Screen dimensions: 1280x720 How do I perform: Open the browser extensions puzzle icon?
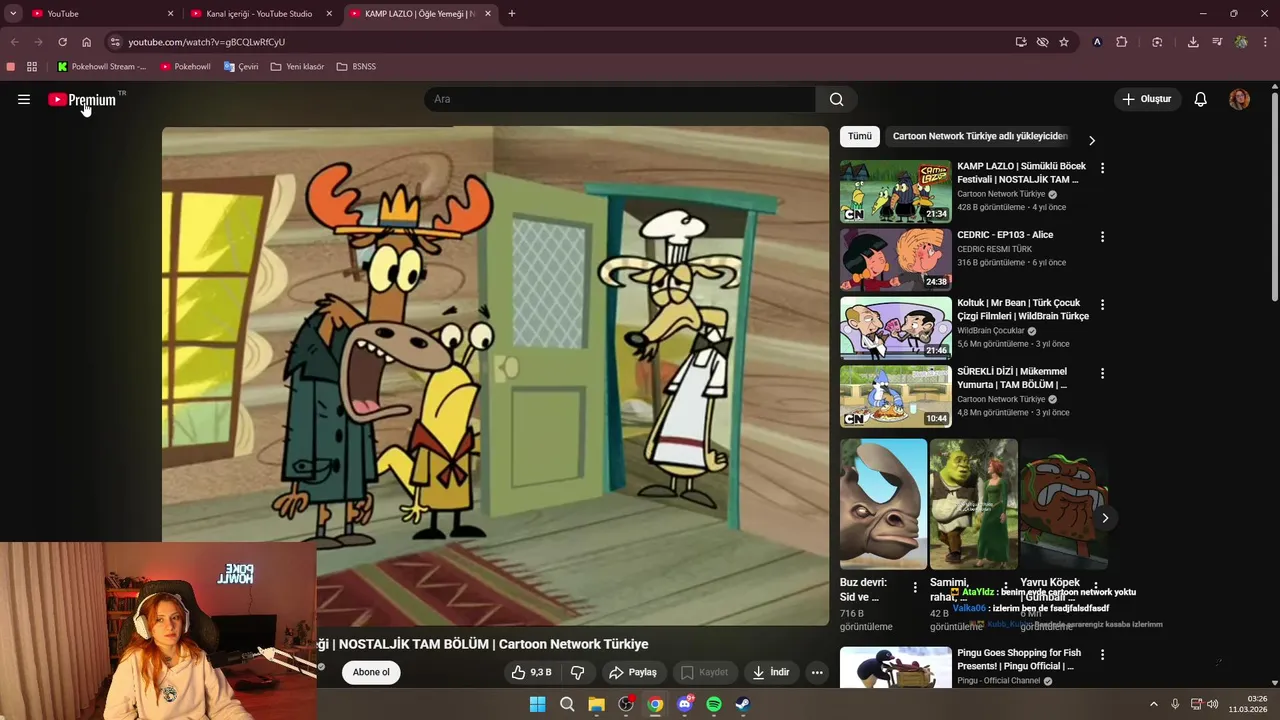(1121, 42)
